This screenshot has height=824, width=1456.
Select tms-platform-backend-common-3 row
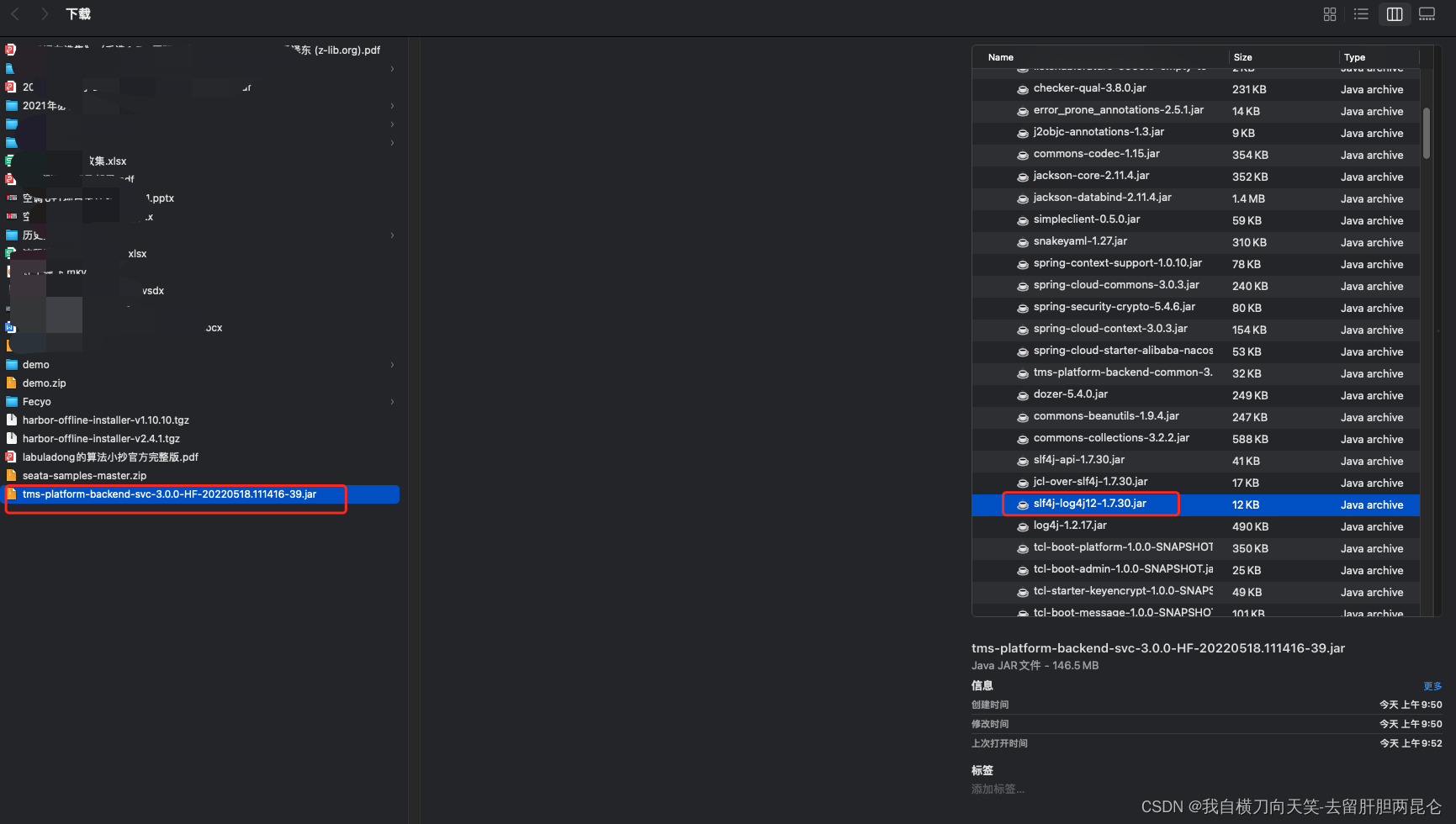[x=1195, y=373]
